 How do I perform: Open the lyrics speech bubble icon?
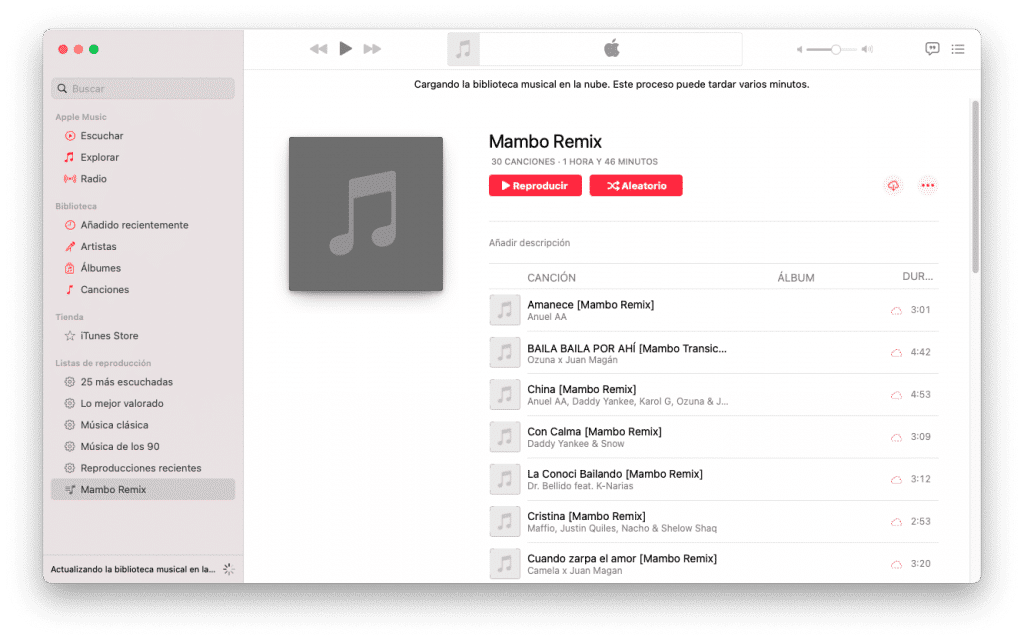(x=932, y=48)
